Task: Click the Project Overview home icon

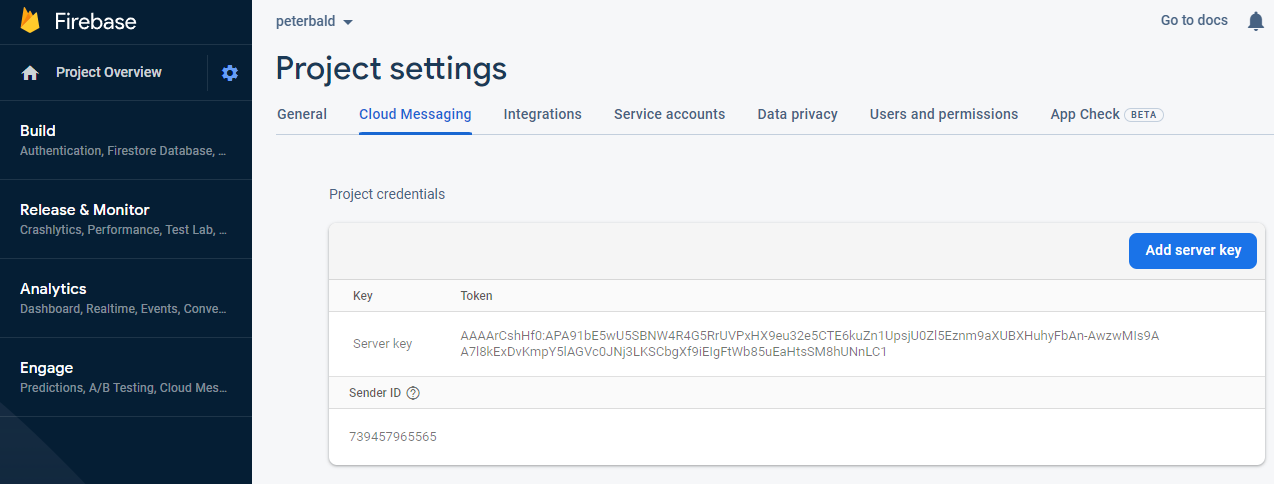Action: click(x=30, y=73)
